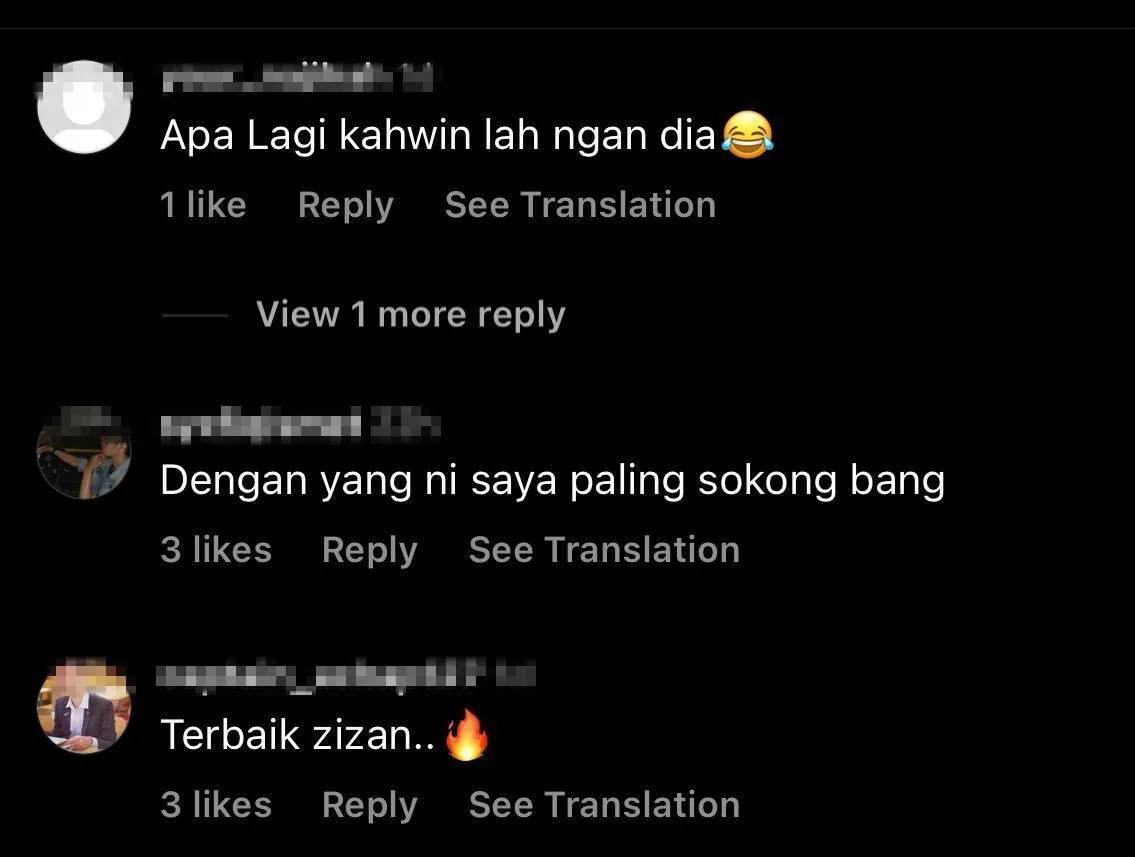See Translation for 'Terbaik zizan' comment
The width and height of the screenshot is (1135, 857).
point(604,805)
